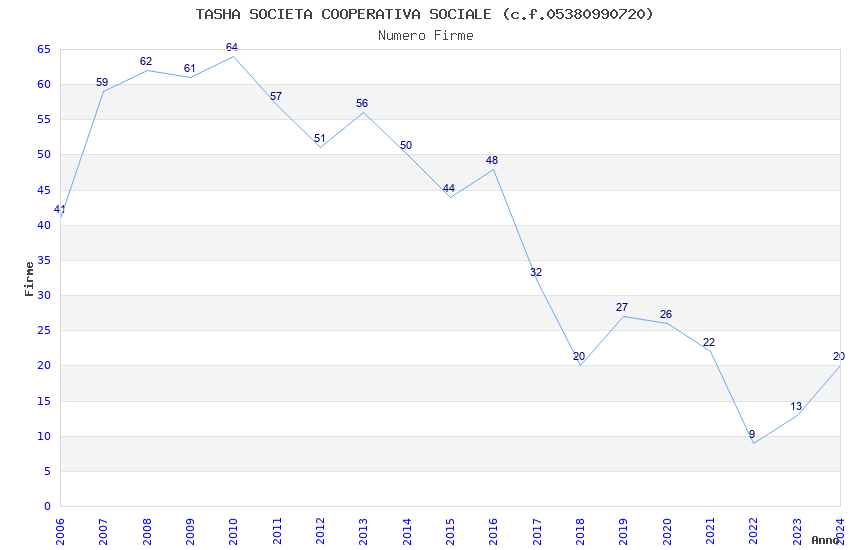The height and width of the screenshot is (550, 850).
Task: Click the chart title TASHA SOCIETA COOPERATIVA SOCIALE
Action: coord(425,14)
